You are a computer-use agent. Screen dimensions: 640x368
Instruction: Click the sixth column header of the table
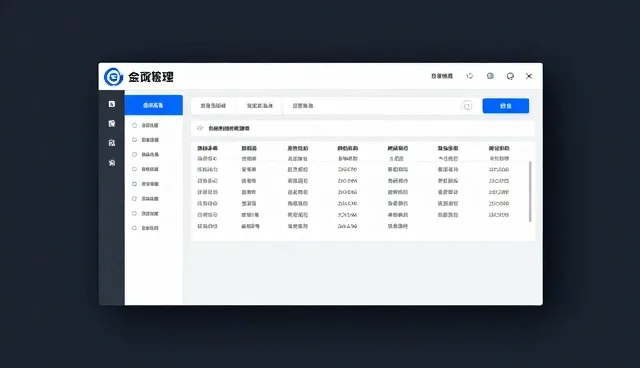click(448, 149)
